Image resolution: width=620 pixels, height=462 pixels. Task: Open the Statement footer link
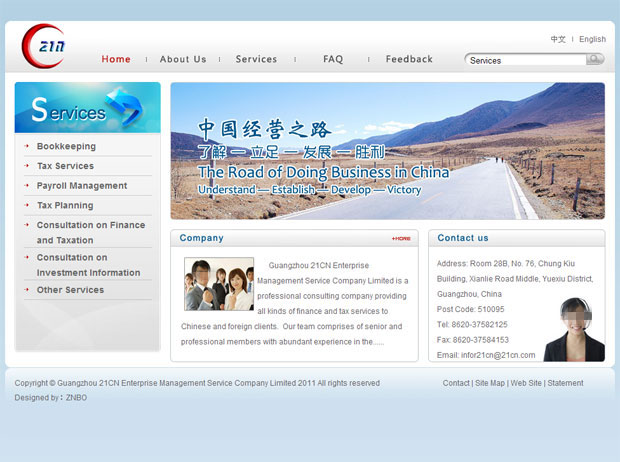[565, 383]
